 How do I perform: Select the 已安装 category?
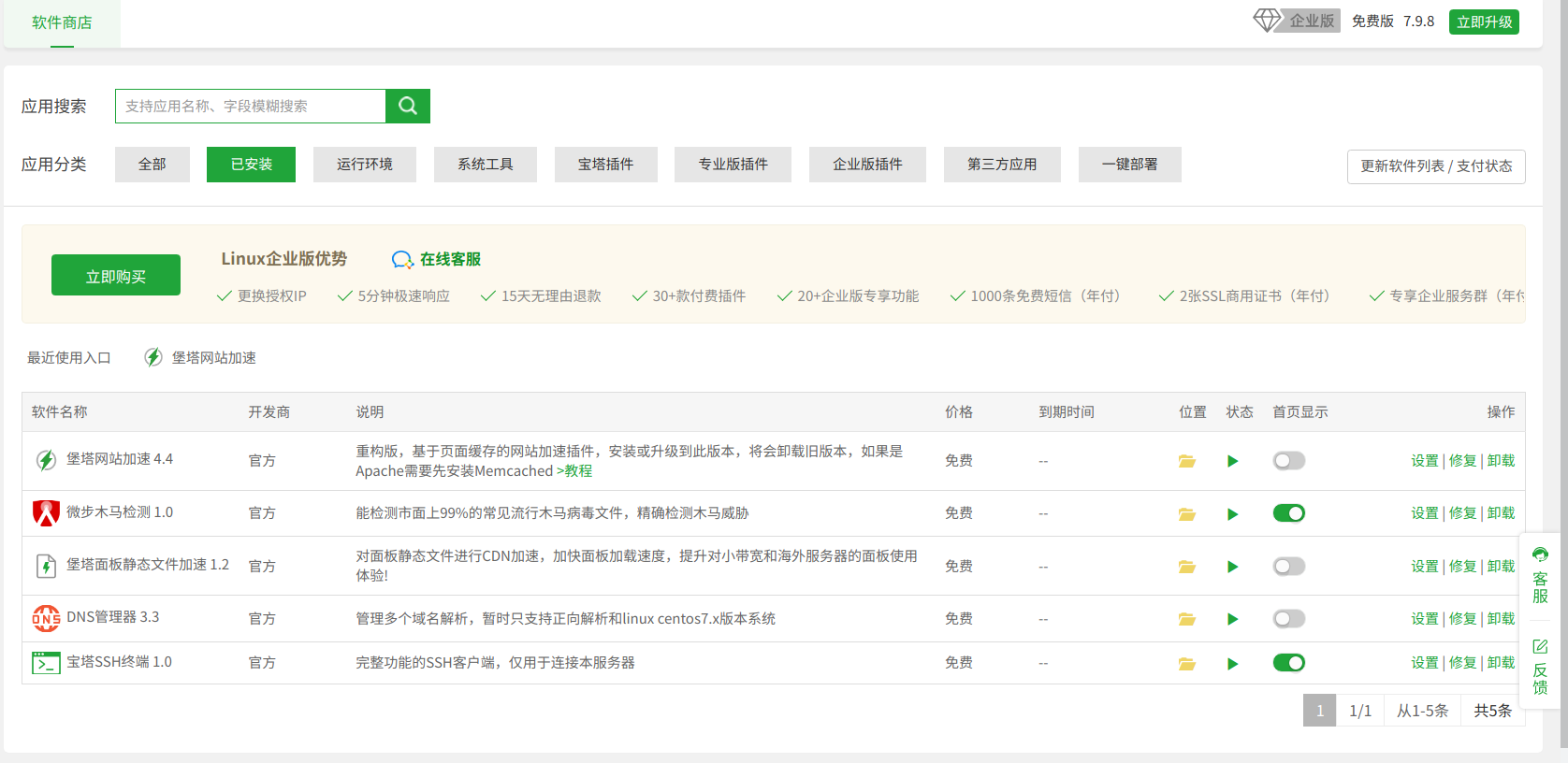pos(251,165)
